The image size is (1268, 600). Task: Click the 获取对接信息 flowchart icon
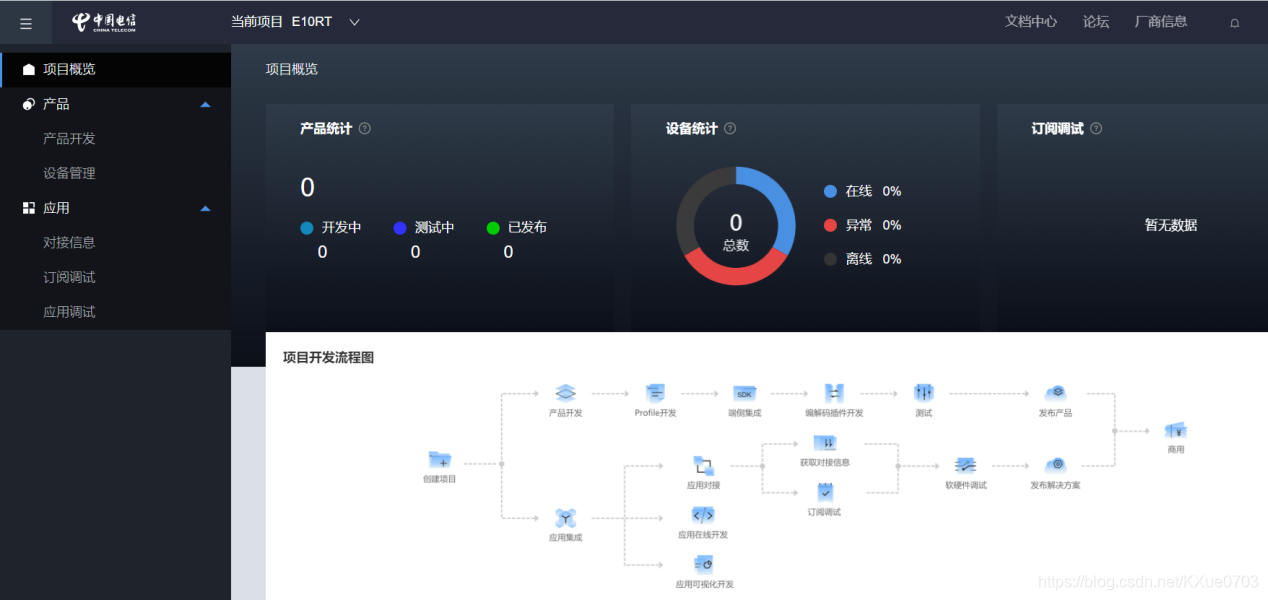point(825,443)
